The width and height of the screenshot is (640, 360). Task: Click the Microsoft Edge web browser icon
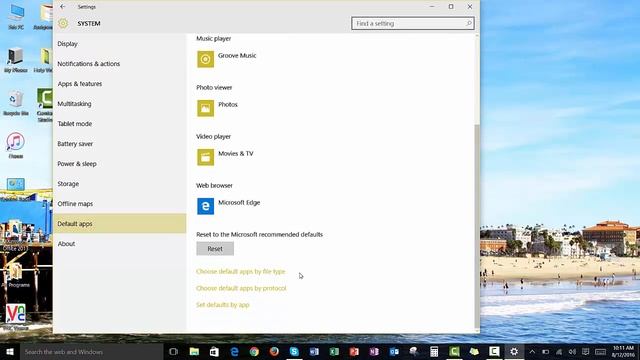[x=205, y=206]
